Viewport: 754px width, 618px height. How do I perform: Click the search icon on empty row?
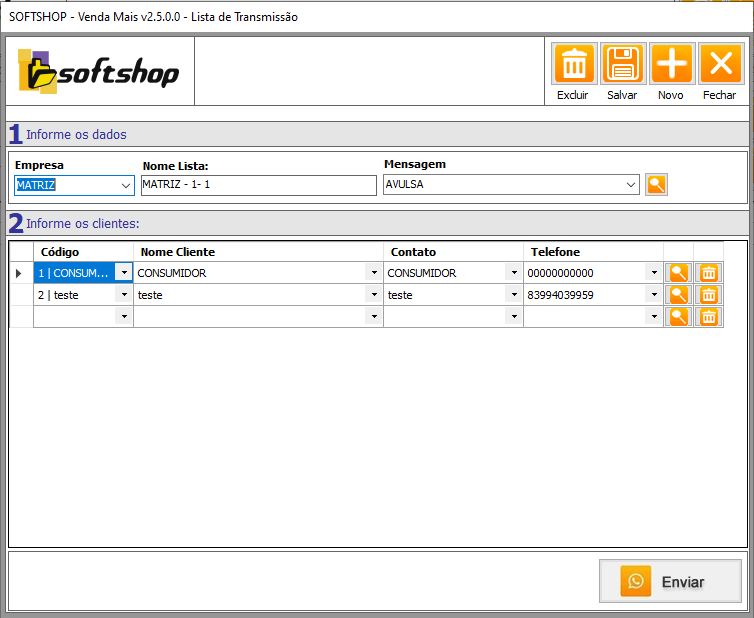tap(679, 317)
